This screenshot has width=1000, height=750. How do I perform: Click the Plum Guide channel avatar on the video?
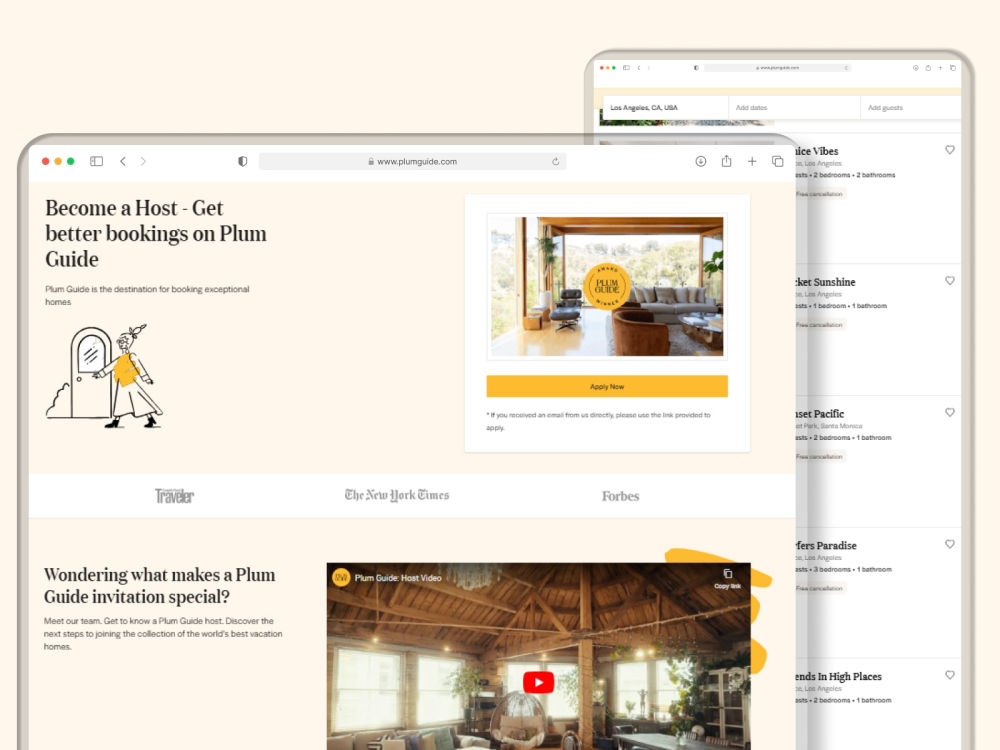[x=341, y=578]
